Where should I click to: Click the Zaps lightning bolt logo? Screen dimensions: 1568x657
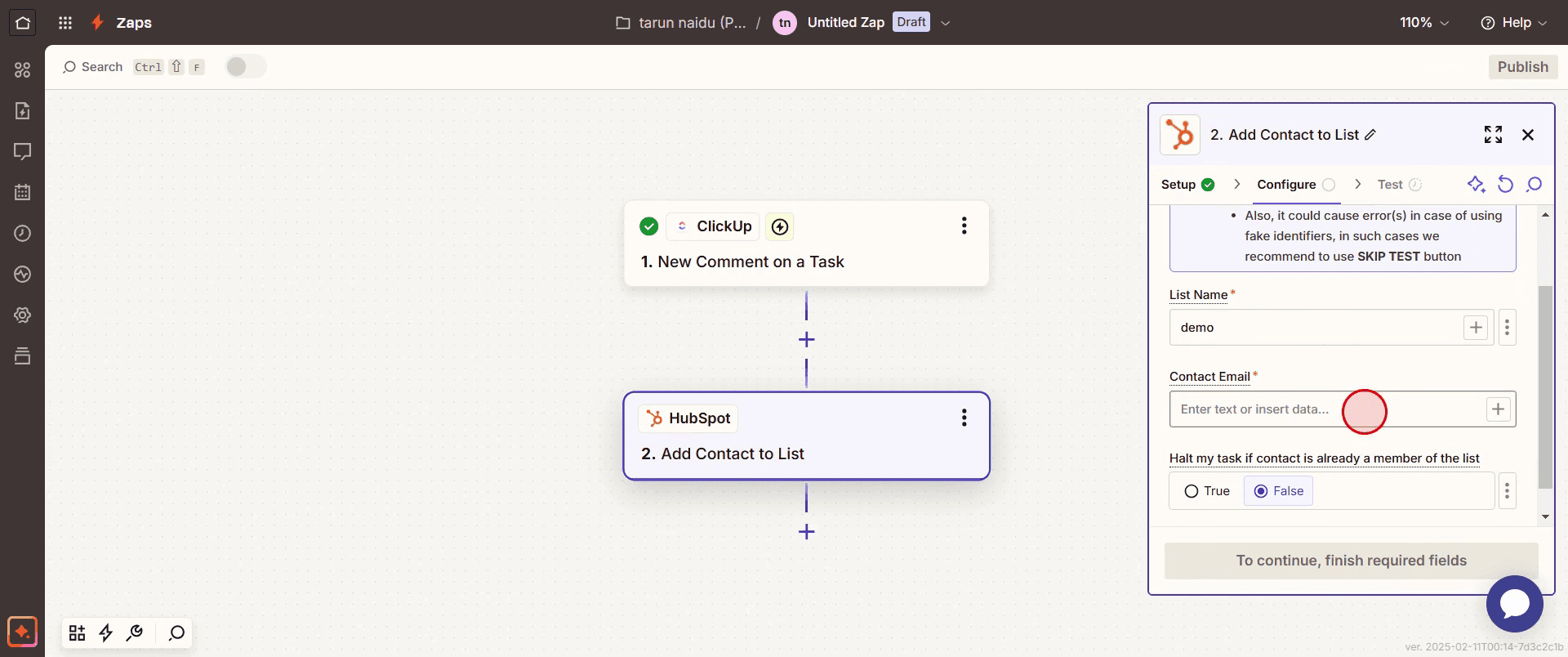coord(97,23)
